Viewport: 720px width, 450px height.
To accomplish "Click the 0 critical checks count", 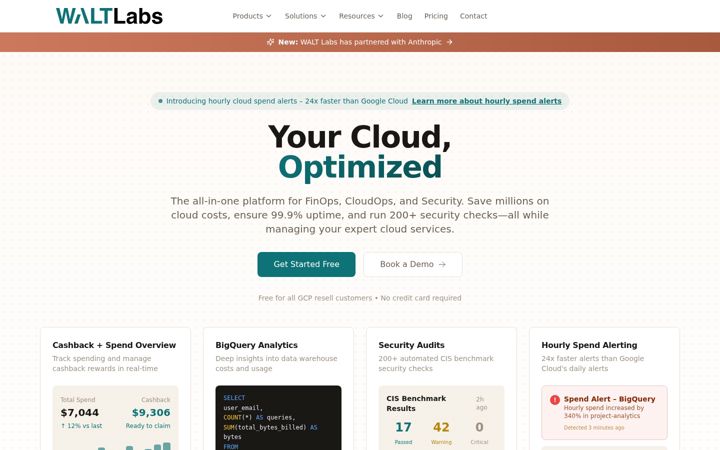I will pyautogui.click(x=479, y=427).
